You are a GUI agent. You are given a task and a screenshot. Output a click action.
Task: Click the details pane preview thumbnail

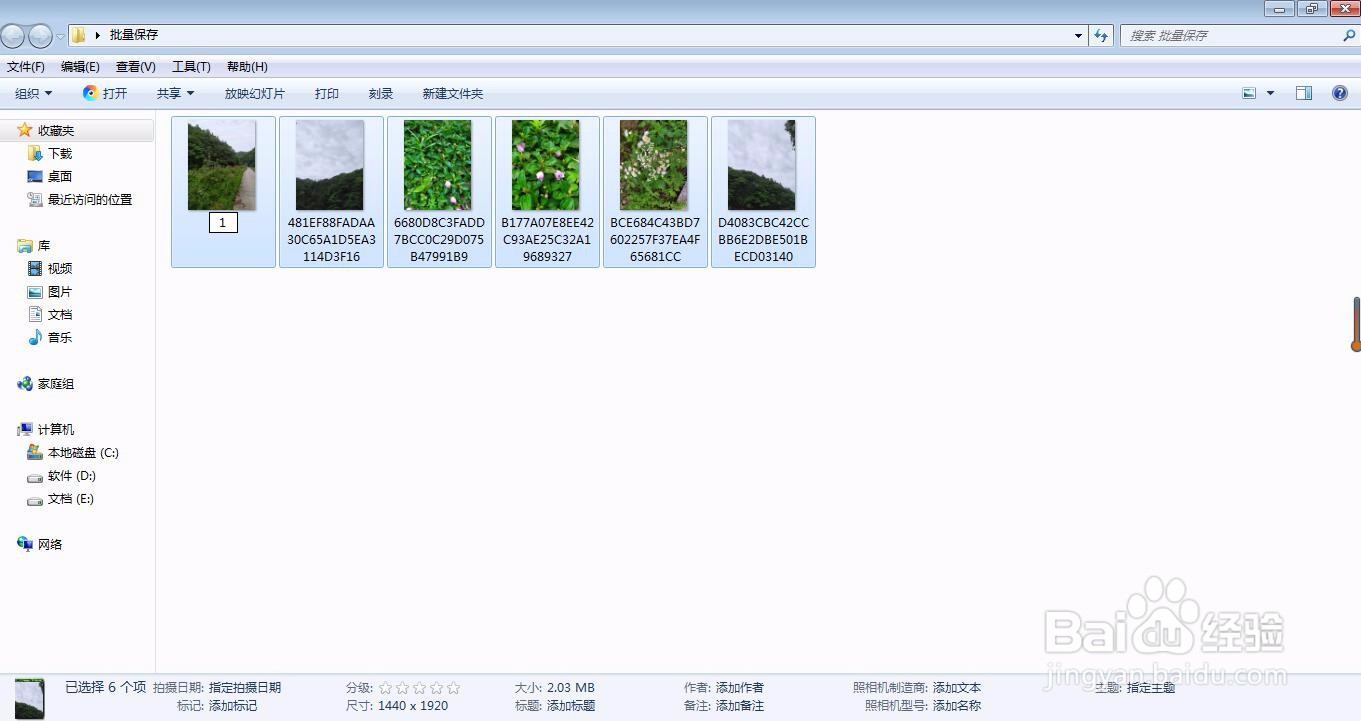click(x=29, y=698)
